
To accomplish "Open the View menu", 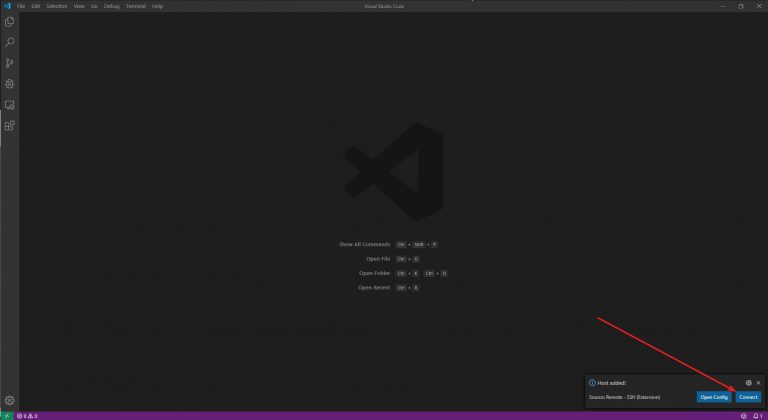I will (x=79, y=6).
